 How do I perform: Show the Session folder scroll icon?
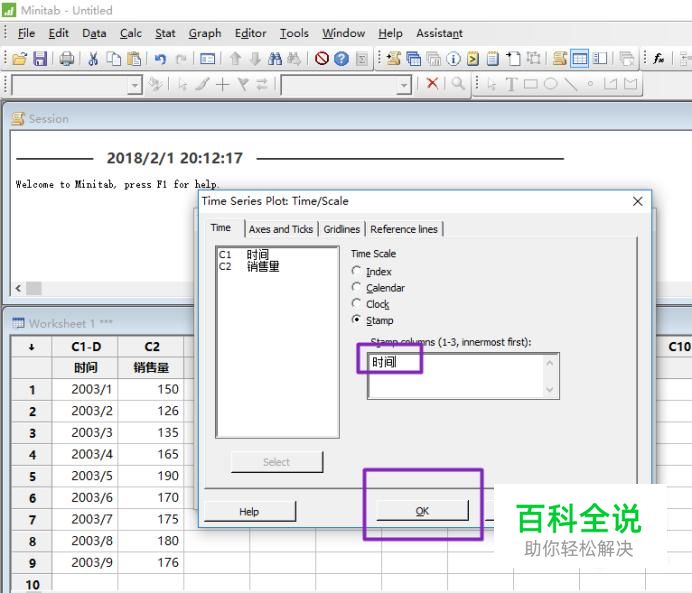click(393, 59)
